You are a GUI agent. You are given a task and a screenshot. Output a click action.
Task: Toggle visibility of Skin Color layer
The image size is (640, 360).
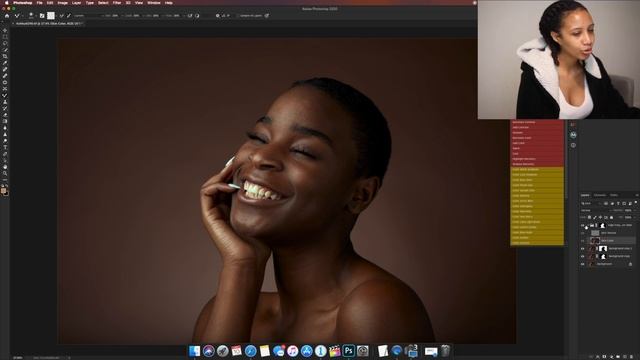(x=582, y=241)
